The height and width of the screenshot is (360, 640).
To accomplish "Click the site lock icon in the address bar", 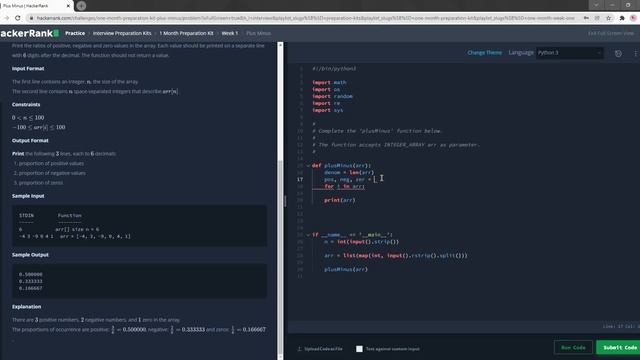I will coord(31,18).
